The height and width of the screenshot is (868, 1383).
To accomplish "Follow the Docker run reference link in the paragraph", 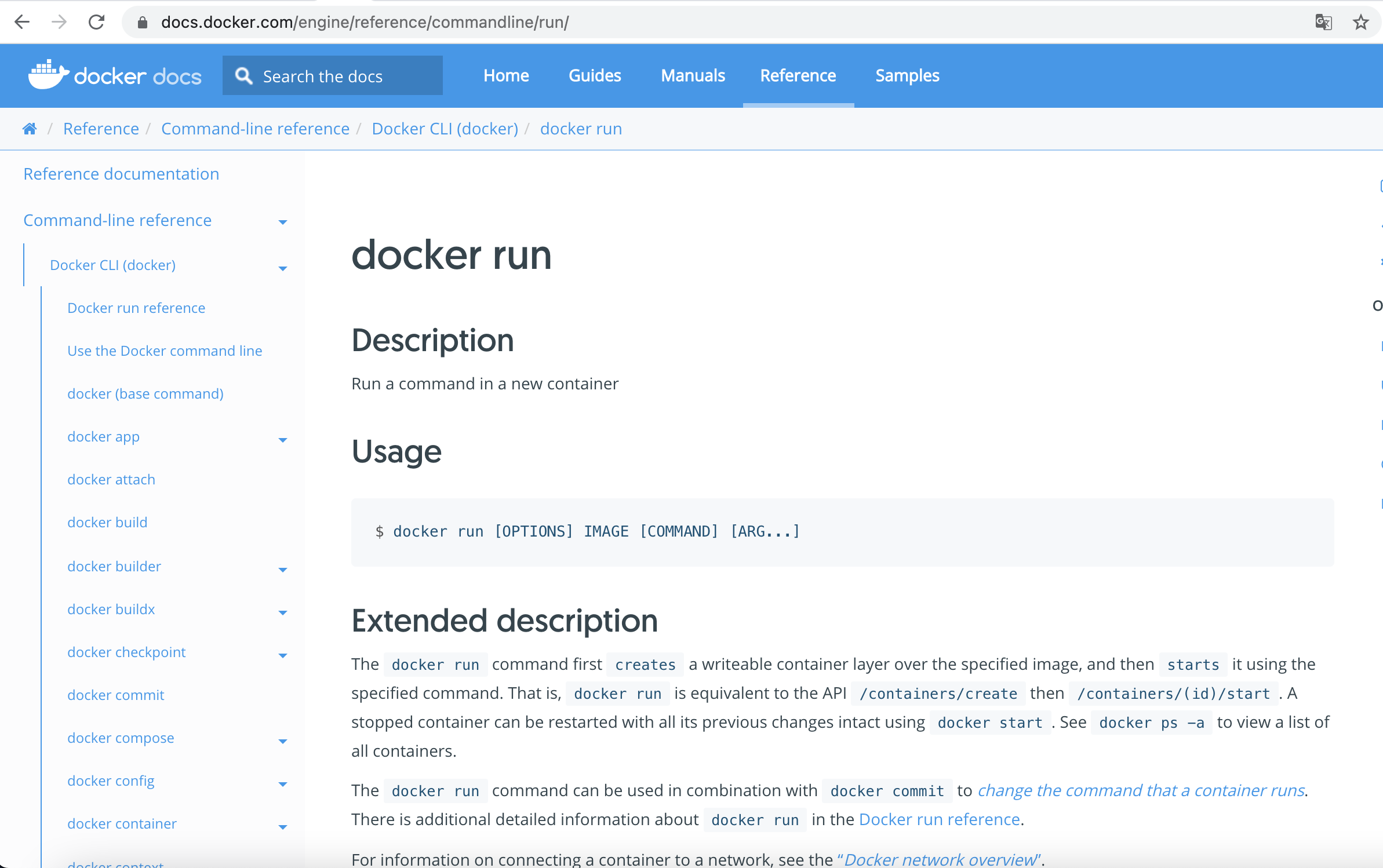I will 939,819.
